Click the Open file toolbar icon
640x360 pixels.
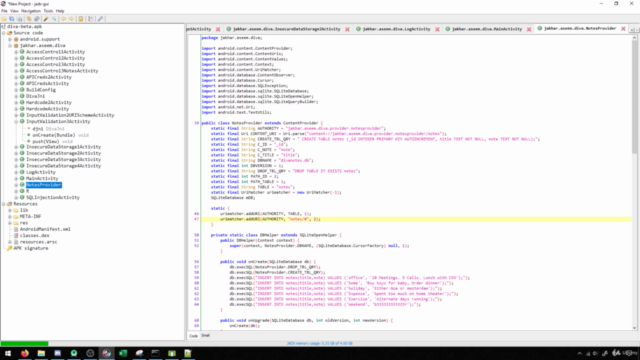click(x=4, y=19)
